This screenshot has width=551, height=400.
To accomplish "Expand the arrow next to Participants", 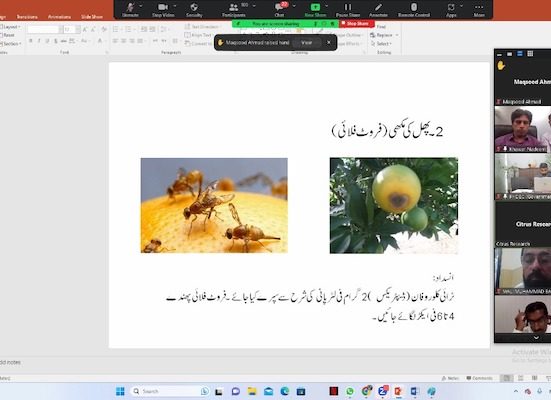I will (254, 6).
